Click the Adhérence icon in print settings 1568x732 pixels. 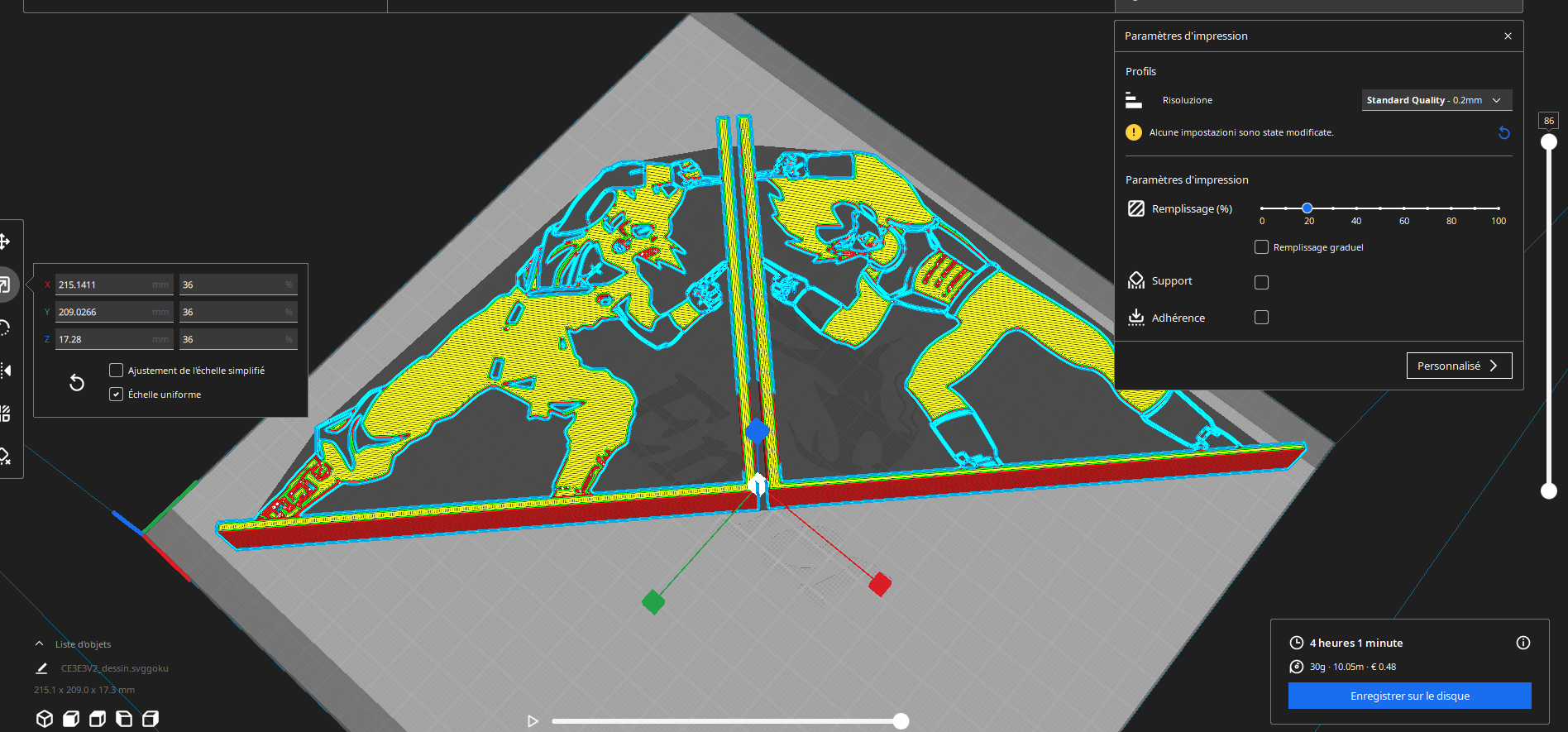(1136, 318)
